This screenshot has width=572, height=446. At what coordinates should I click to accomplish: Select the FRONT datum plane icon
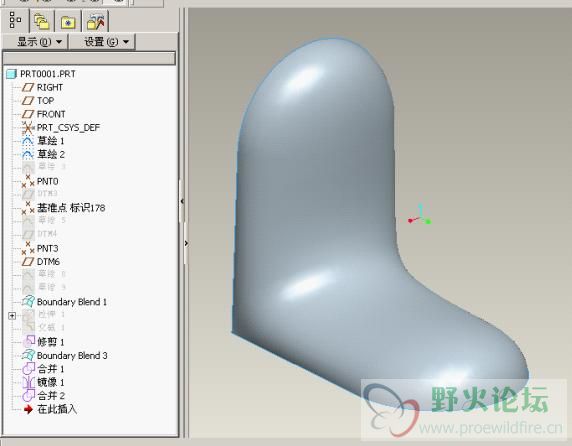(x=28, y=114)
